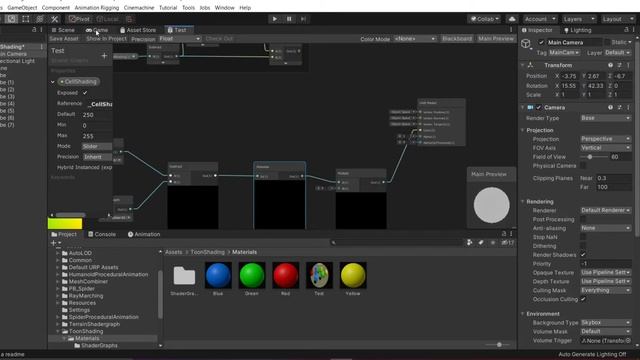Collapse the CellShading property expander
The height and width of the screenshot is (360, 640).
pyautogui.click(x=53, y=82)
